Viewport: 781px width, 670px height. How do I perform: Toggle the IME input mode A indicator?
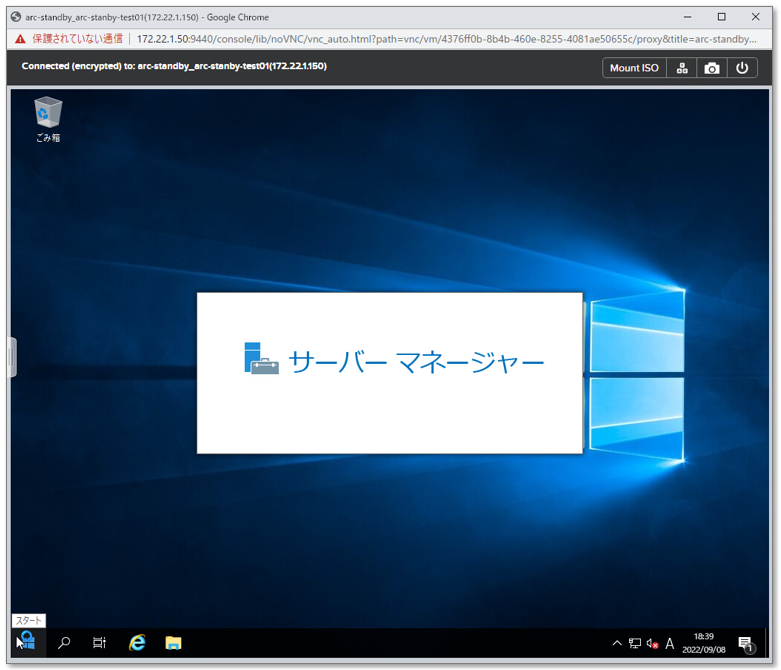tap(670, 644)
